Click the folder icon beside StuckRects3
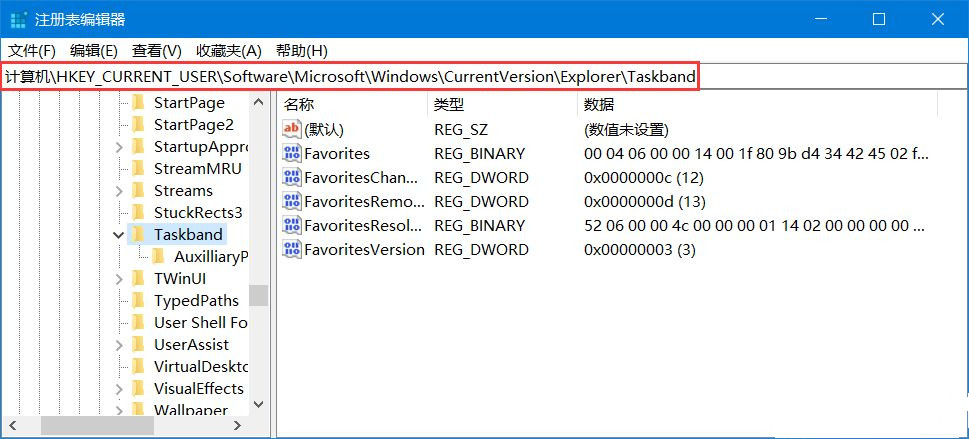Image resolution: width=969 pixels, height=439 pixels. [138, 212]
